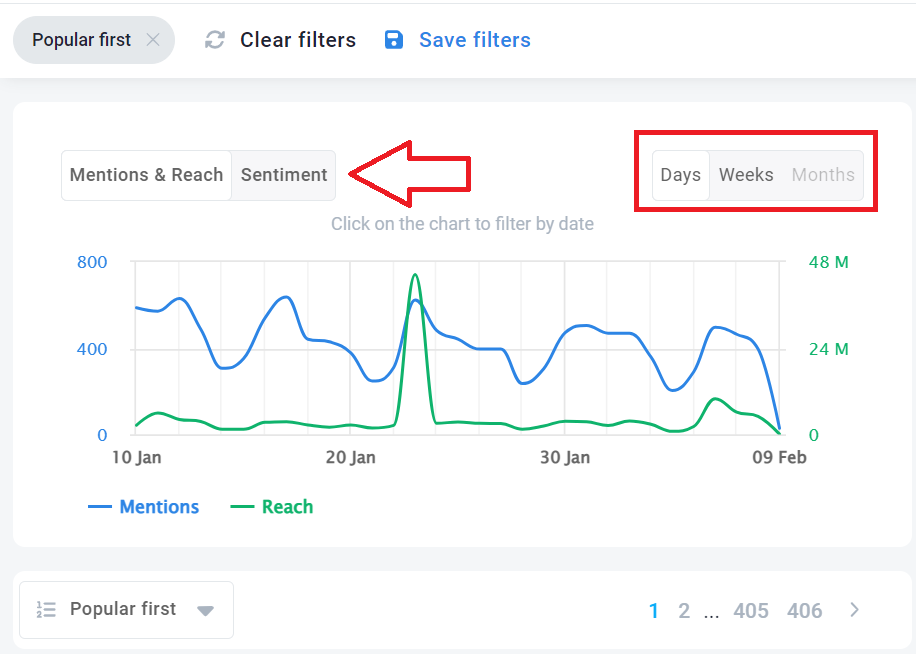Select the Weeks granularity option

point(746,175)
